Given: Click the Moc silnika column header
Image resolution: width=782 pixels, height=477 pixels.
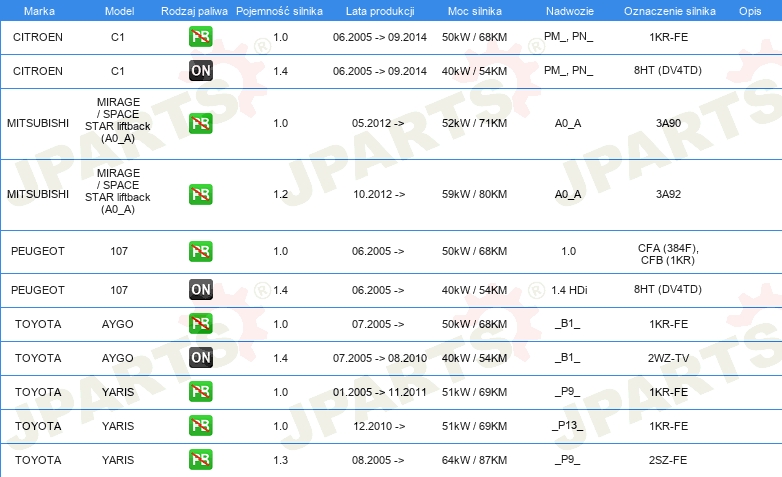Looking at the screenshot, I should (474, 11).
